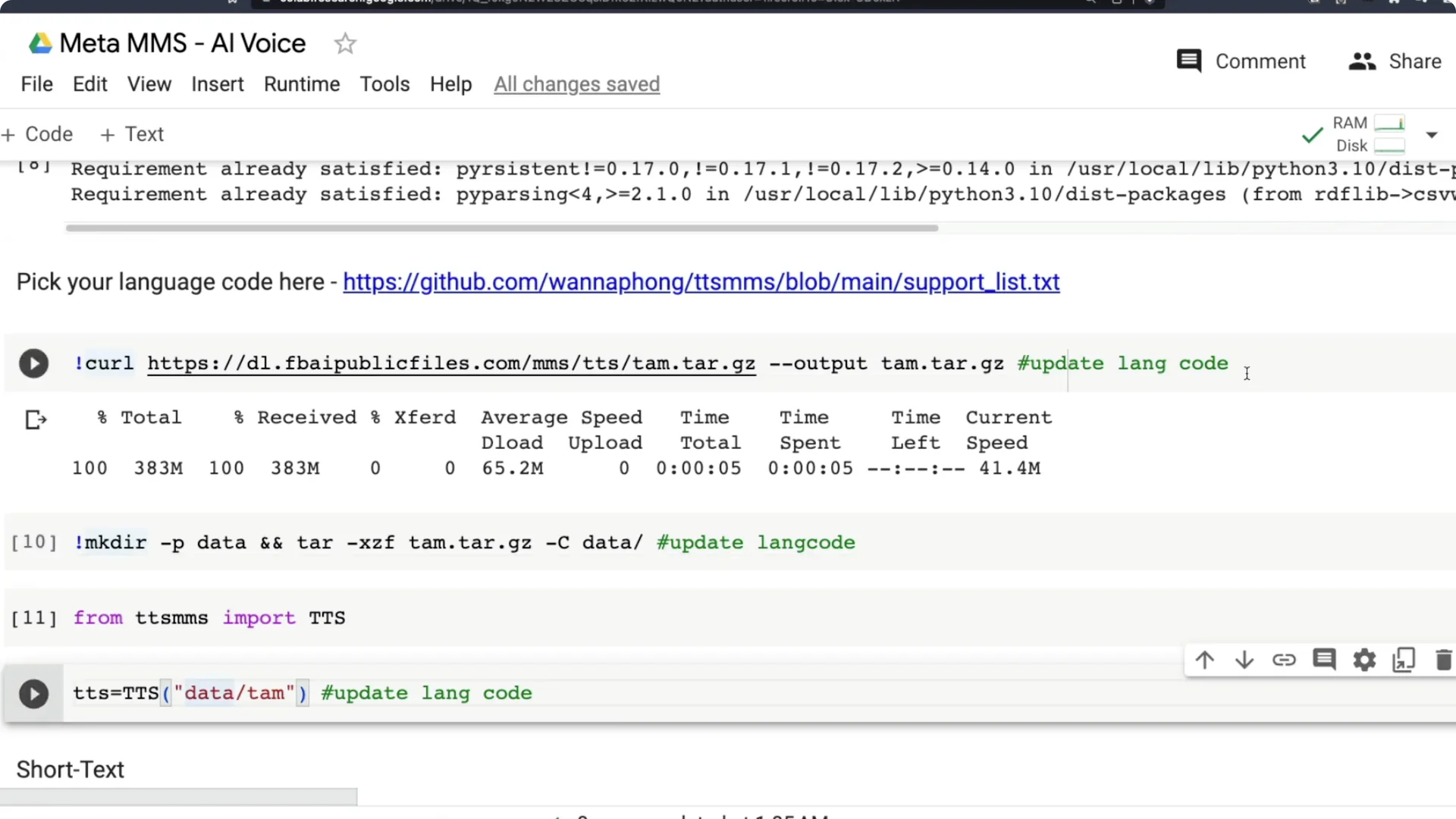
Task: Run the tts=TTS code cell
Action: [33, 693]
